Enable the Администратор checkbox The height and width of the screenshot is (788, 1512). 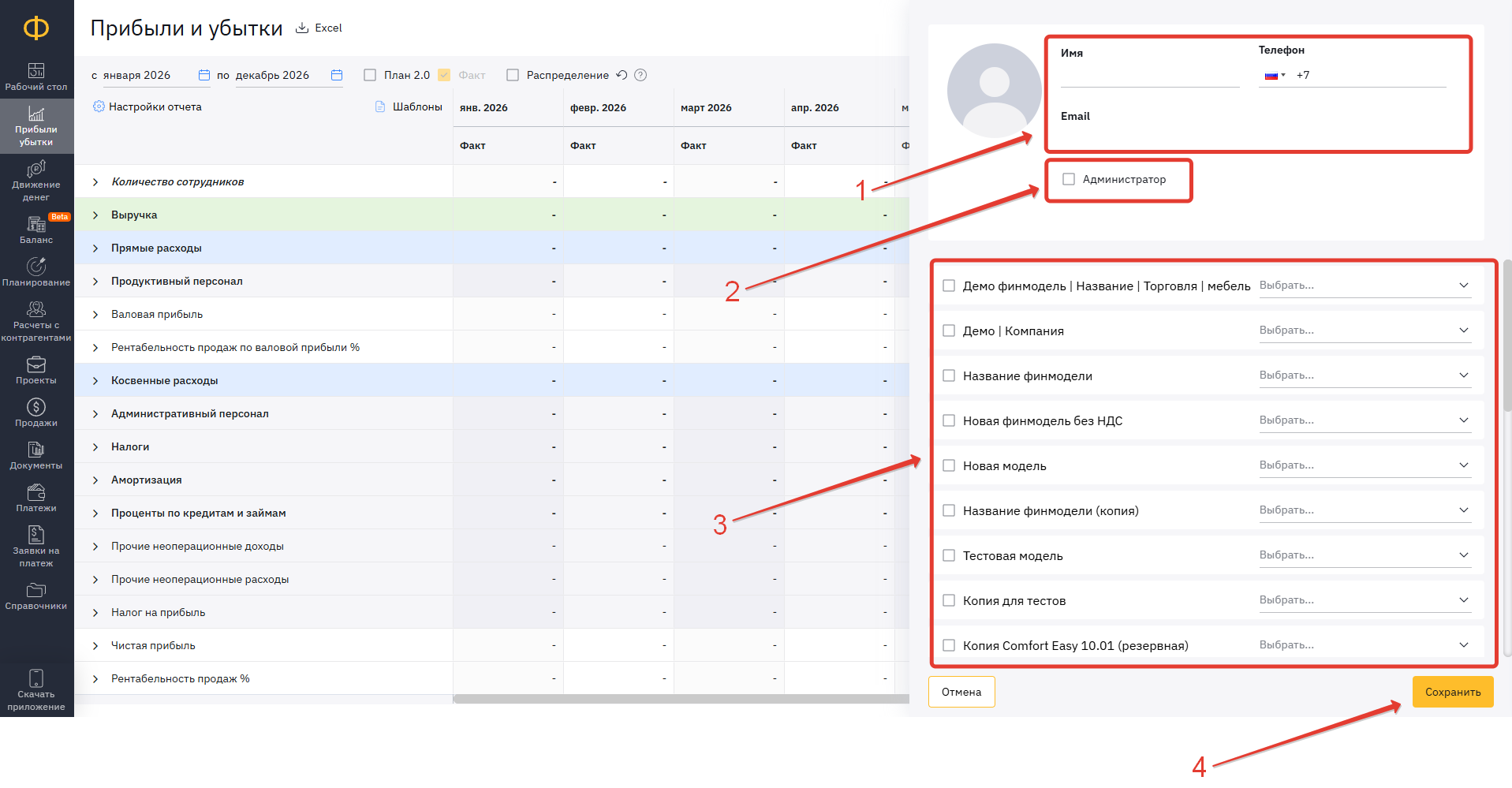pos(1069,179)
